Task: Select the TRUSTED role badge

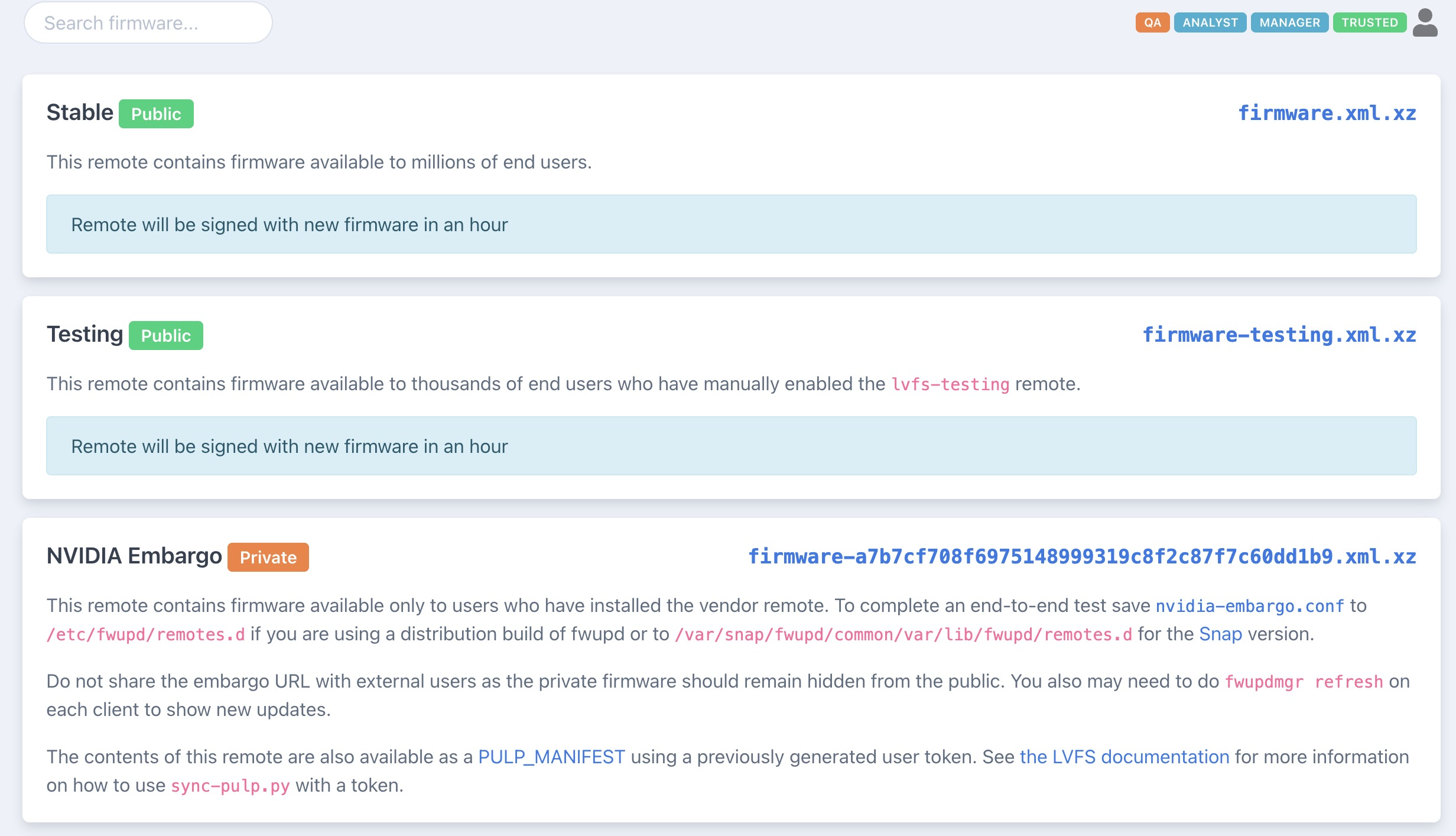Action: point(1369,22)
